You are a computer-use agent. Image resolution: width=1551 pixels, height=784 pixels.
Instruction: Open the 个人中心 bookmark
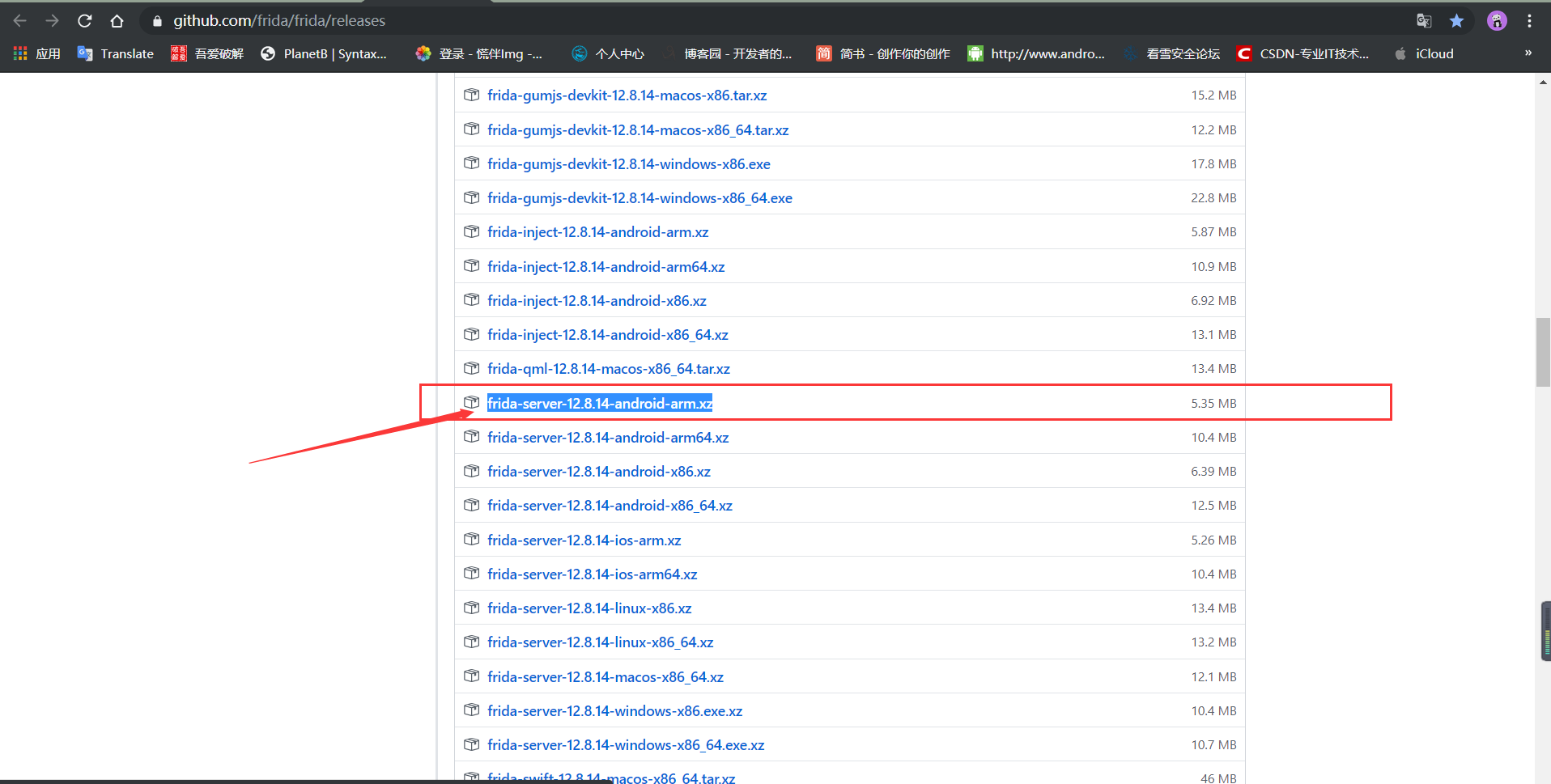pyautogui.click(x=608, y=53)
